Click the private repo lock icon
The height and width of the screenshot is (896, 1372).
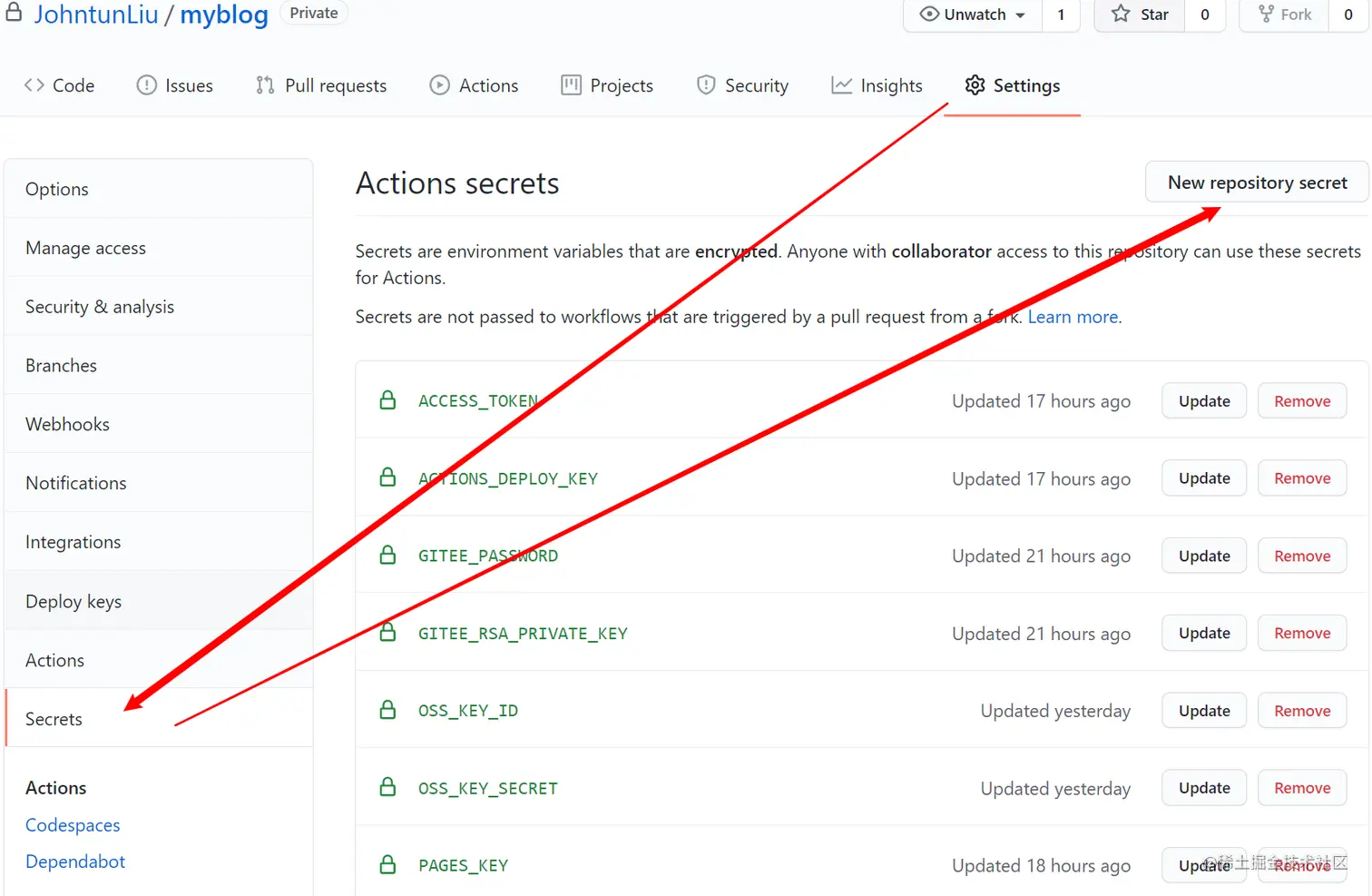(14, 12)
